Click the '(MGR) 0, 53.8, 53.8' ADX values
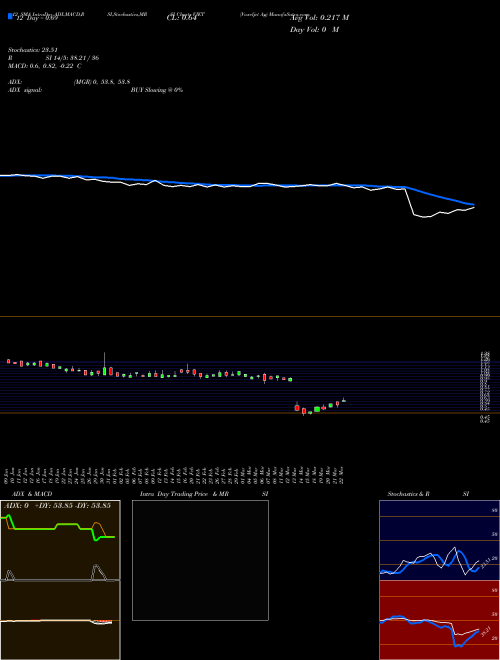The width and height of the screenshot is (500, 660). [x=101, y=82]
